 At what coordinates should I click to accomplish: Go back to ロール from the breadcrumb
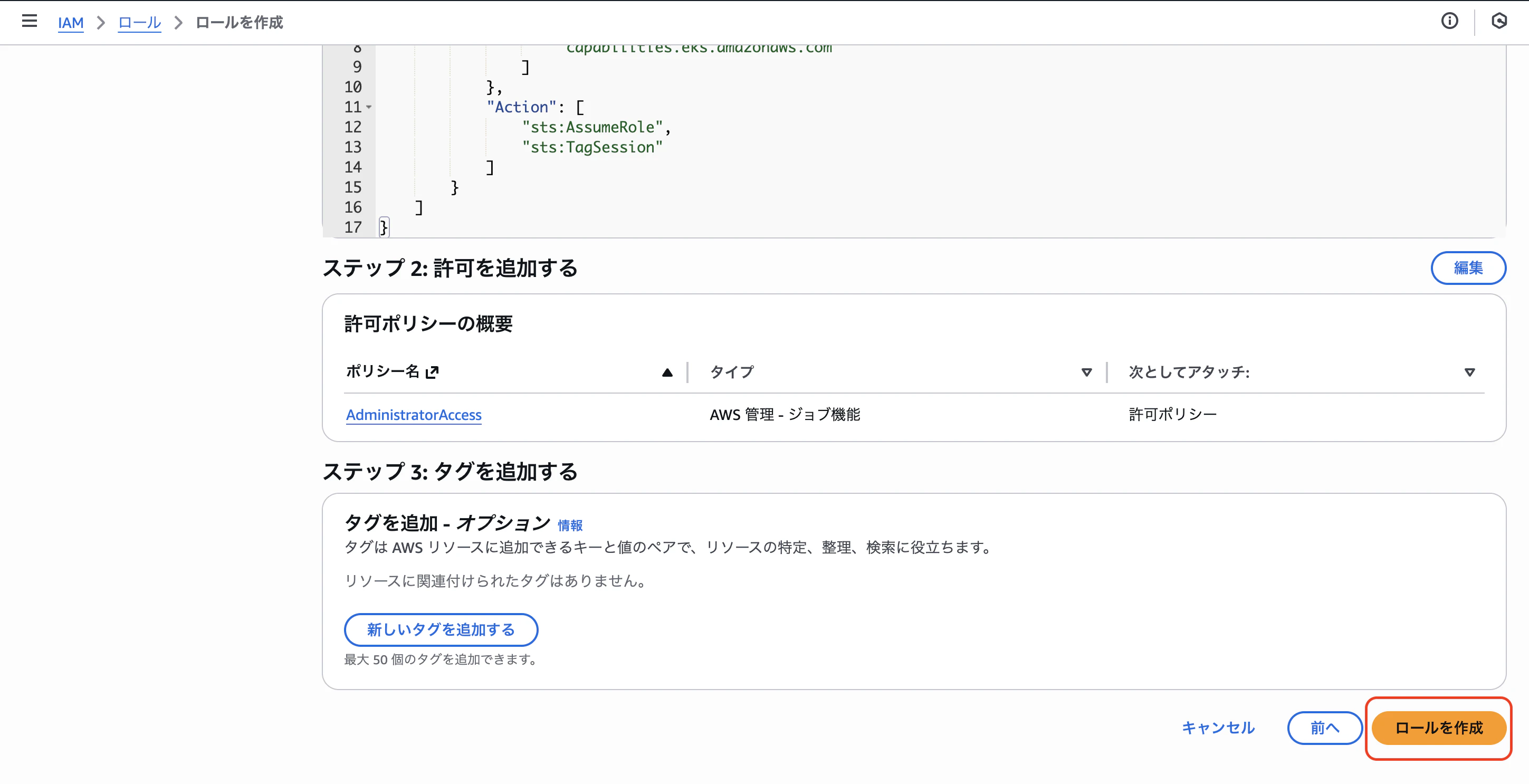point(139,23)
